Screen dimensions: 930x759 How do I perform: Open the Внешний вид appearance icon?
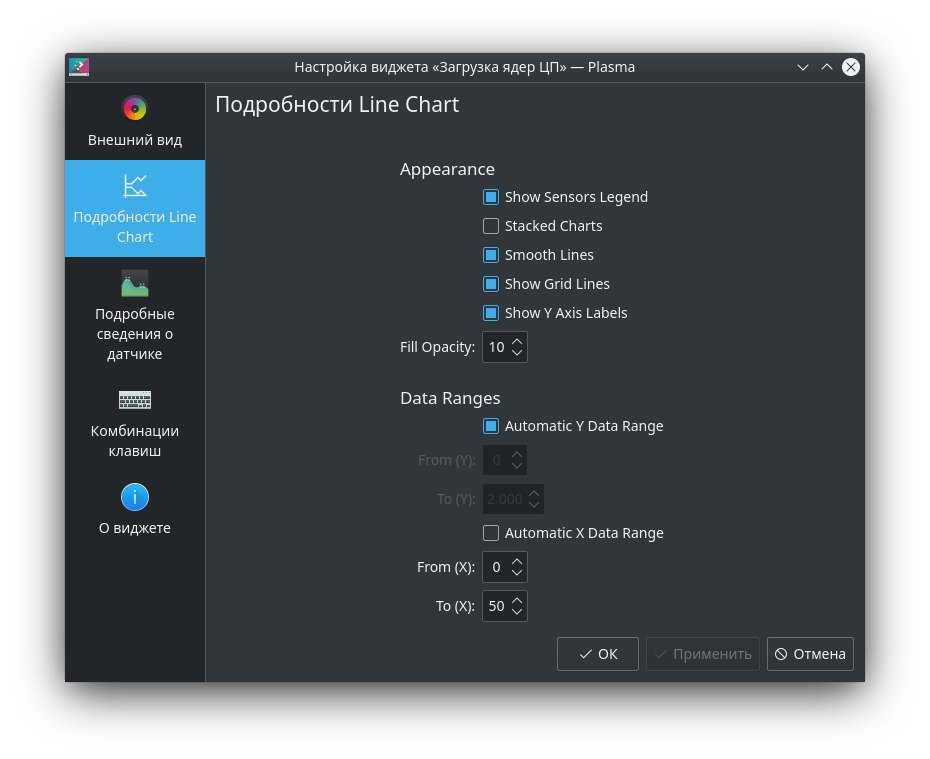click(135, 109)
